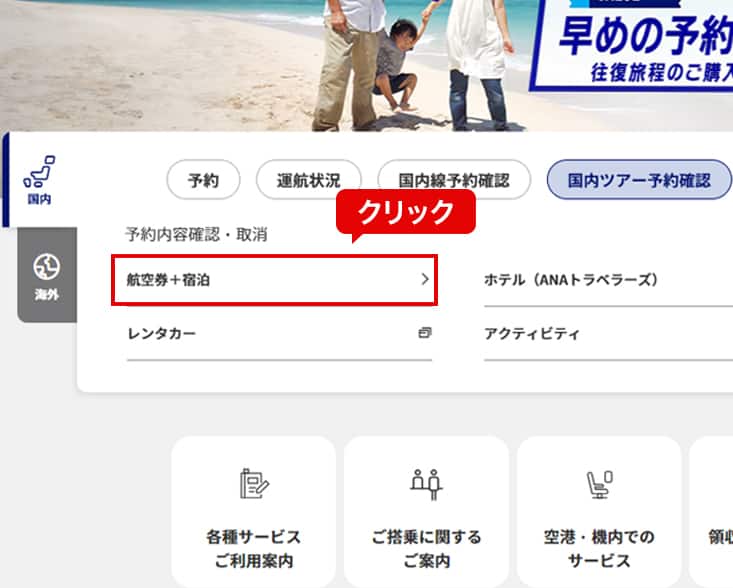Open the ホテル(ANAトラベラーズ) link
This screenshot has width=733, height=588.
(608, 280)
